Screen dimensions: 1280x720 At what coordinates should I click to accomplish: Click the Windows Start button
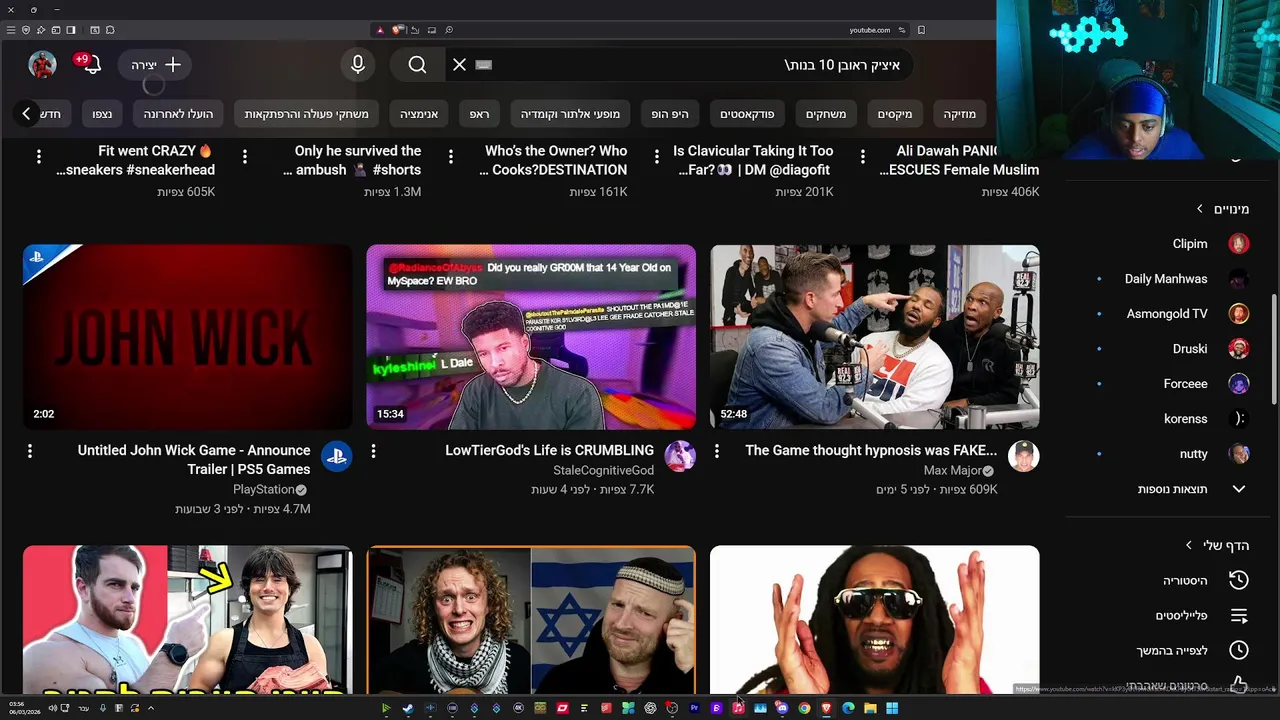(892, 708)
